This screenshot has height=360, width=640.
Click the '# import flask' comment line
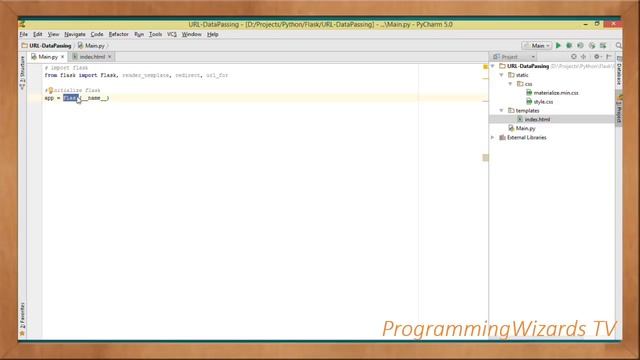66,68
